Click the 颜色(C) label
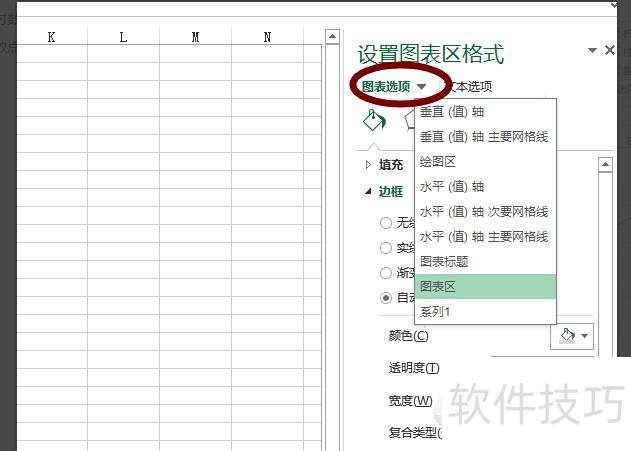The height and width of the screenshot is (451, 631). point(408,336)
